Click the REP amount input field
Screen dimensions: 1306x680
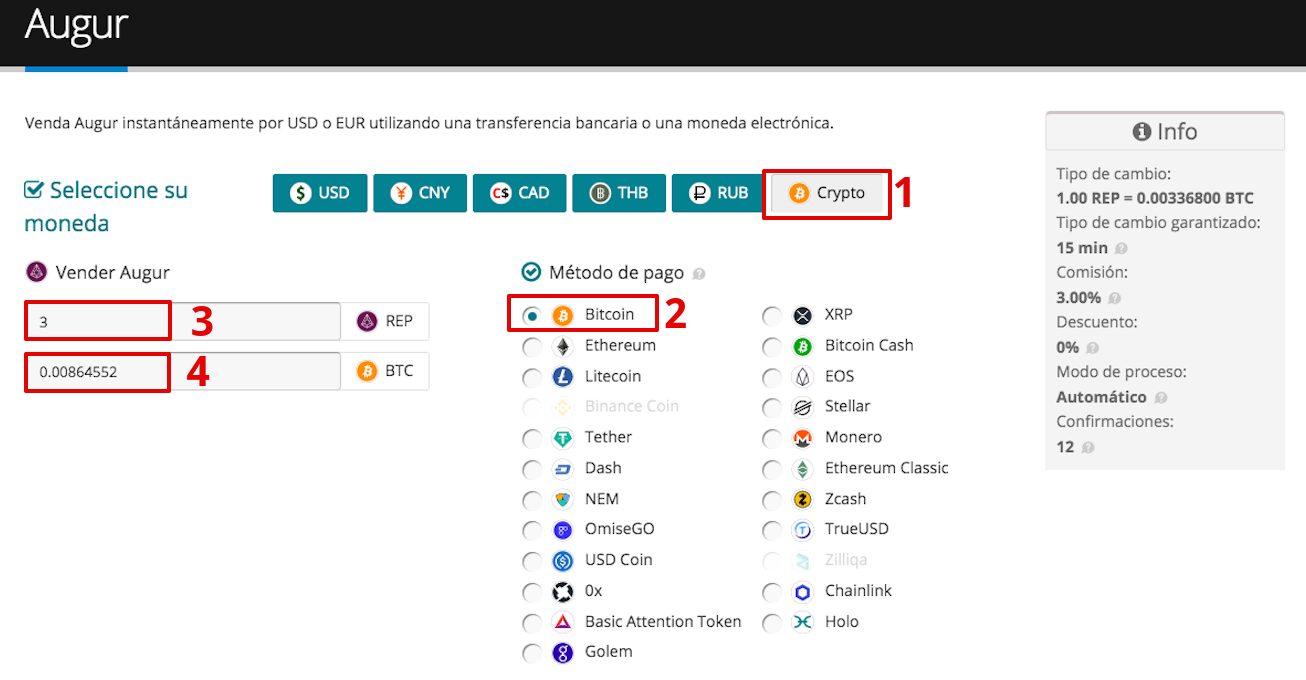pyautogui.click(x=183, y=322)
